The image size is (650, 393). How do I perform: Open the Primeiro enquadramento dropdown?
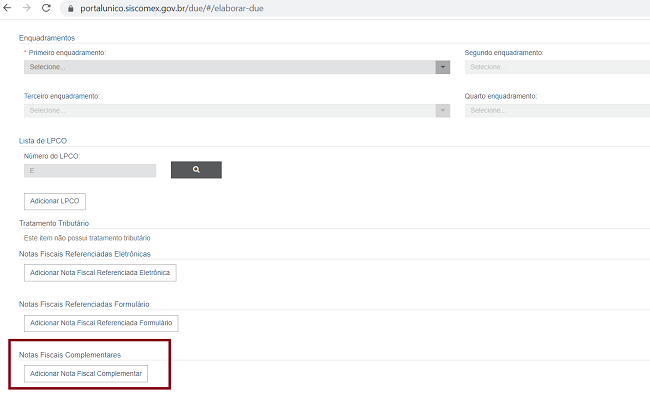pos(237,67)
